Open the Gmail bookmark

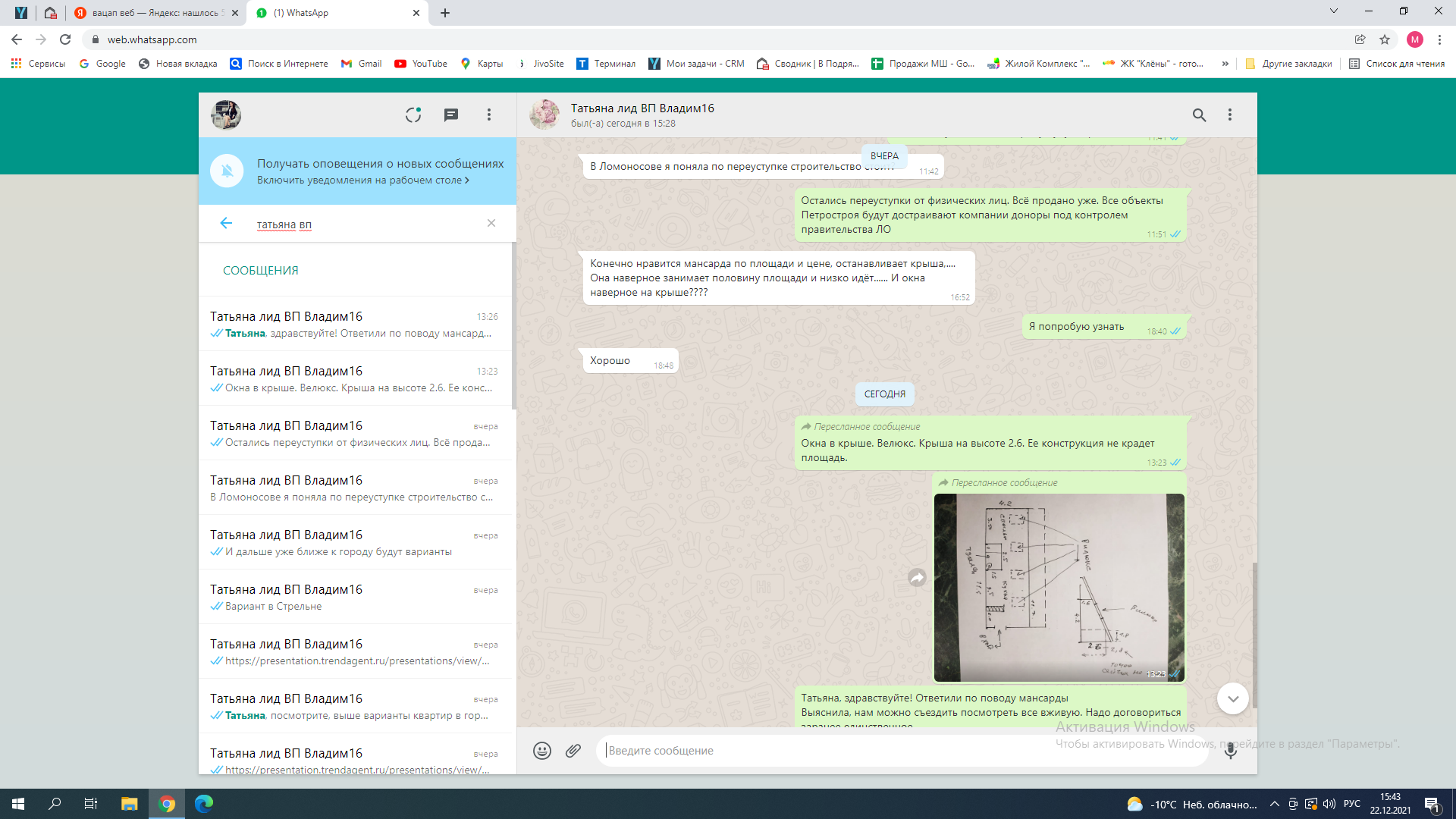pyautogui.click(x=362, y=64)
